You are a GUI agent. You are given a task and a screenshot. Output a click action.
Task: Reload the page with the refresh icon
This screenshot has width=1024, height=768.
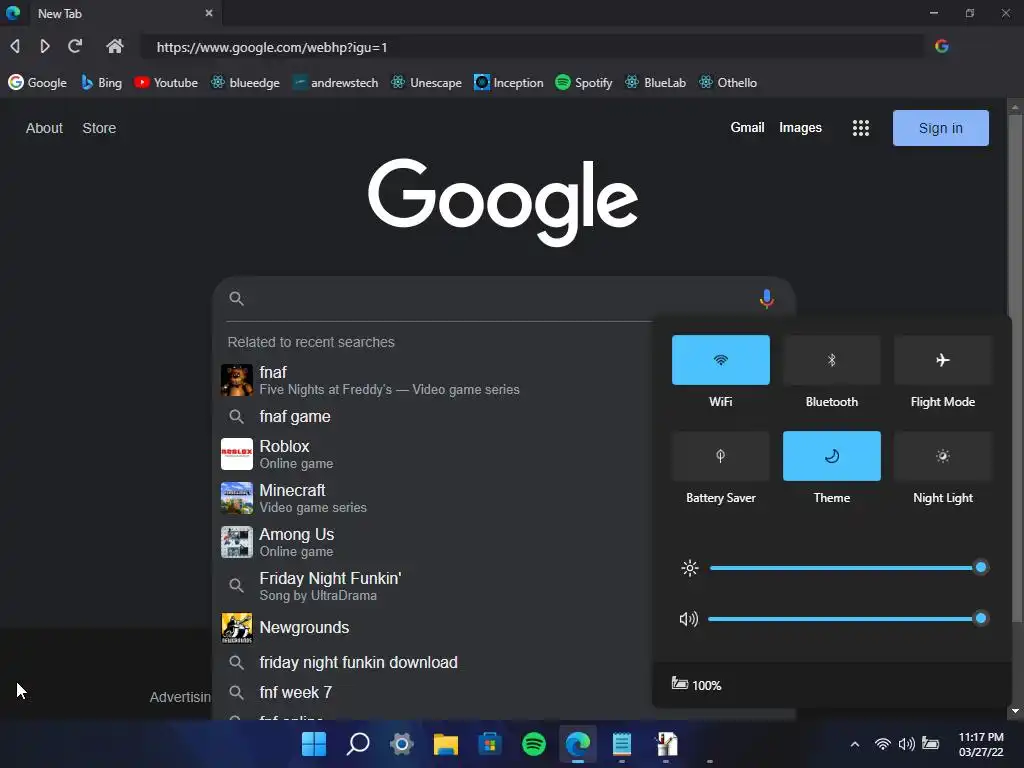coord(75,46)
